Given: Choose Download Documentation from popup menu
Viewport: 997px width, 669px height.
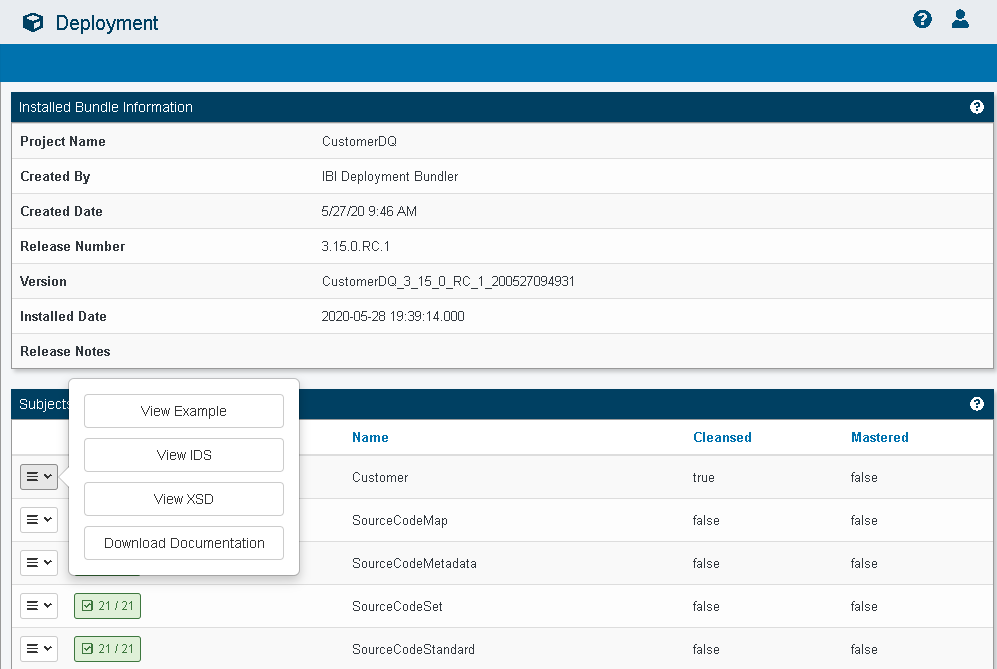Looking at the screenshot, I should 184,542.
